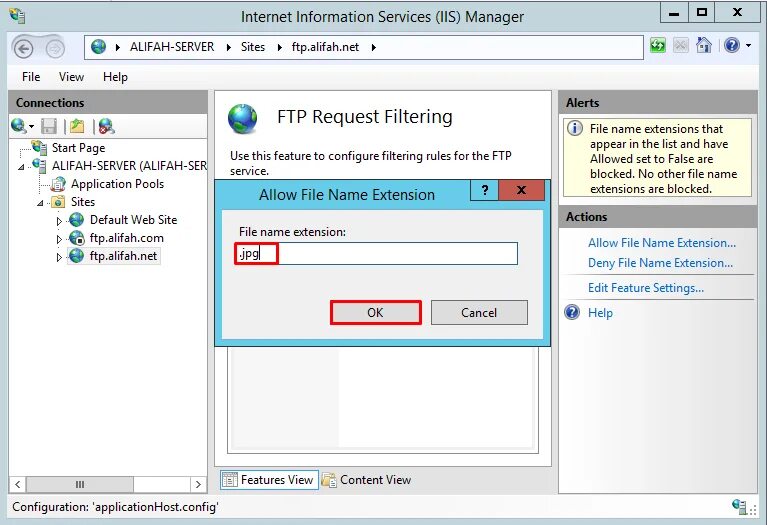Screen dimensions: 767x525
Task: Click the Help icon in Actions pane
Action: click(572, 312)
